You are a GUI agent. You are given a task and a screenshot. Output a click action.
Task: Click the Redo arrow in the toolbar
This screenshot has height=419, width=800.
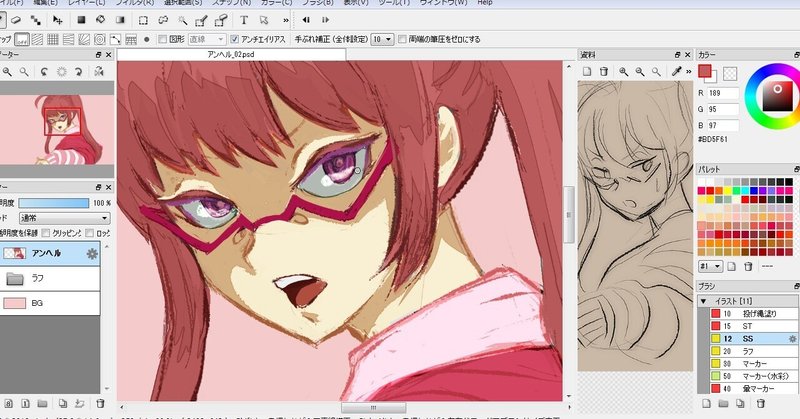(x=325, y=20)
